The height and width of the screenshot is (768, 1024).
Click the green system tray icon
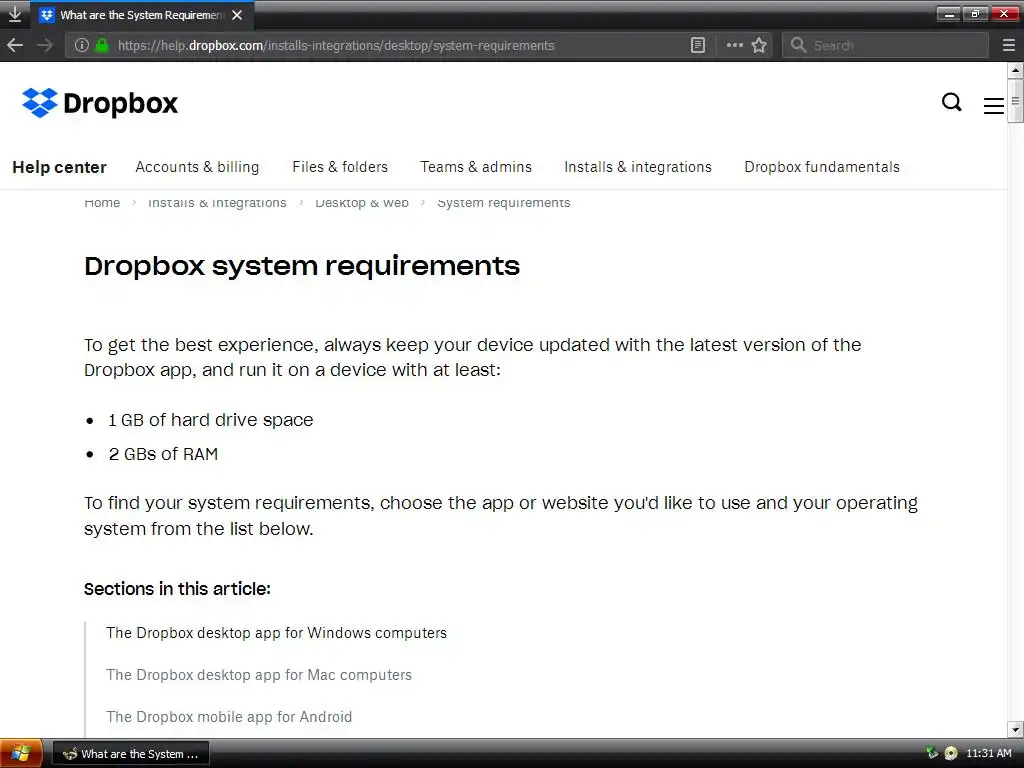point(932,752)
